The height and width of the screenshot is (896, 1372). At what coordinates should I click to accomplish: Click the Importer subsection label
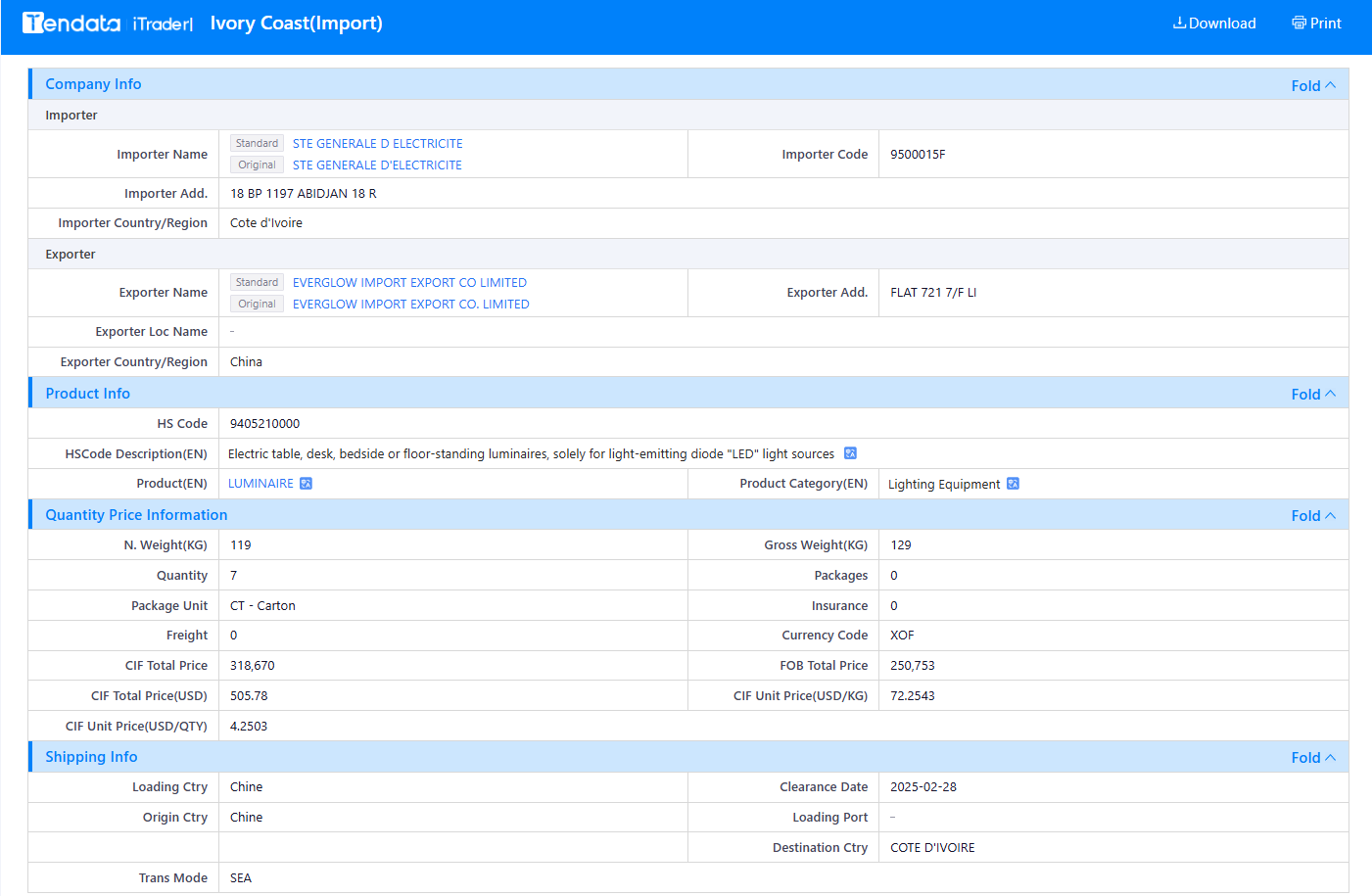click(71, 115)
